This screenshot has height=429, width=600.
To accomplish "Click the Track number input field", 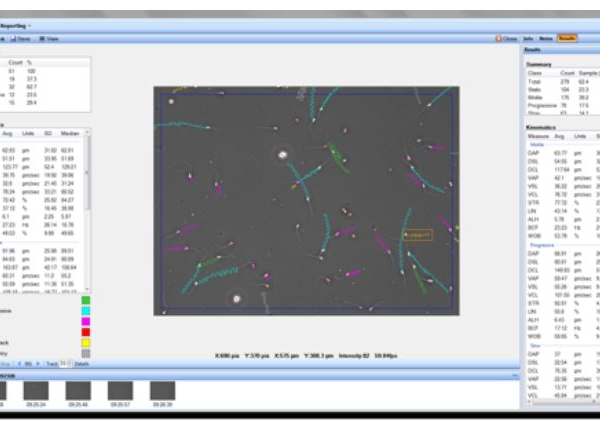I will click(x=63, y=363).
